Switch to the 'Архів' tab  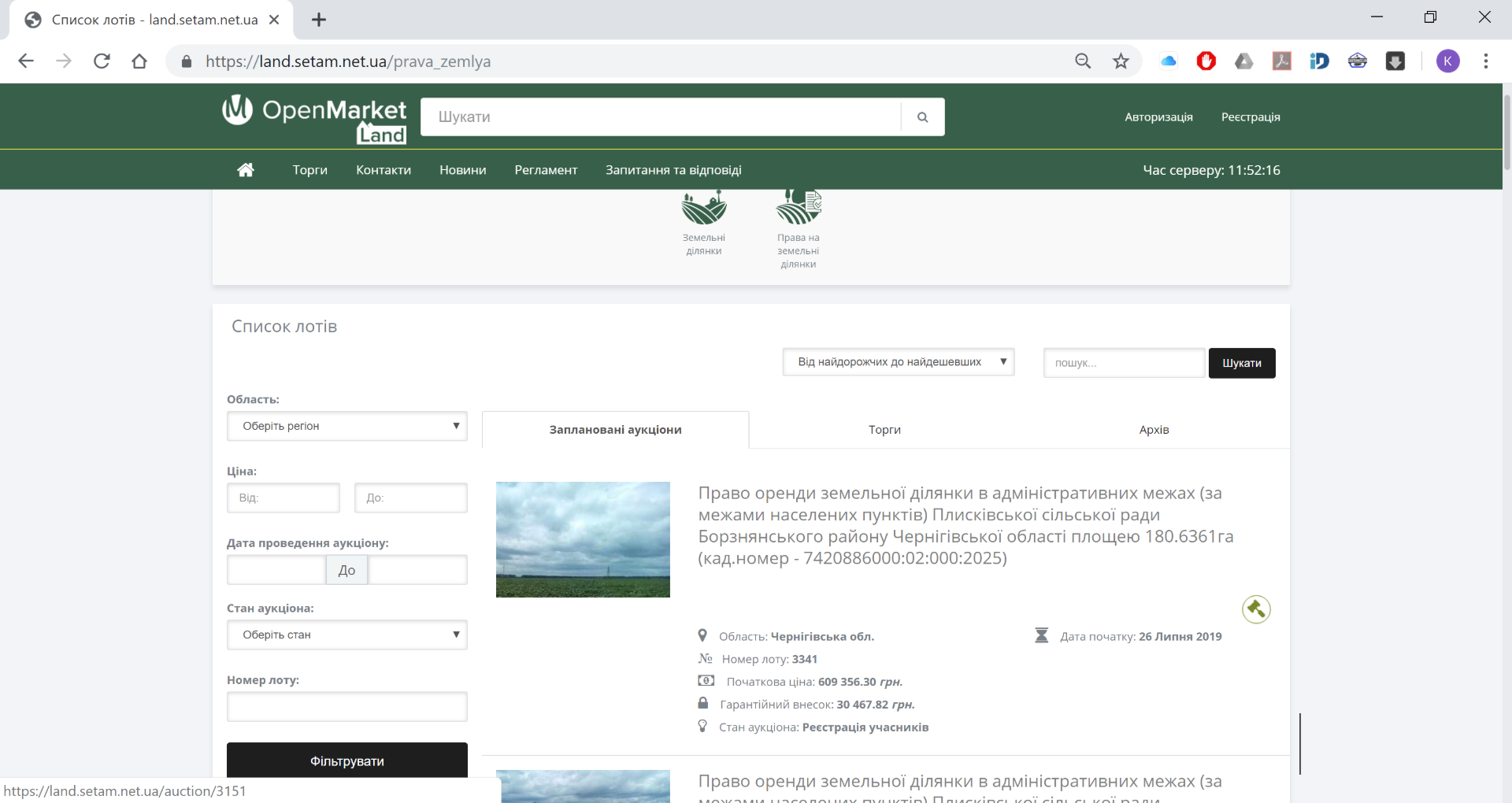1154,430
